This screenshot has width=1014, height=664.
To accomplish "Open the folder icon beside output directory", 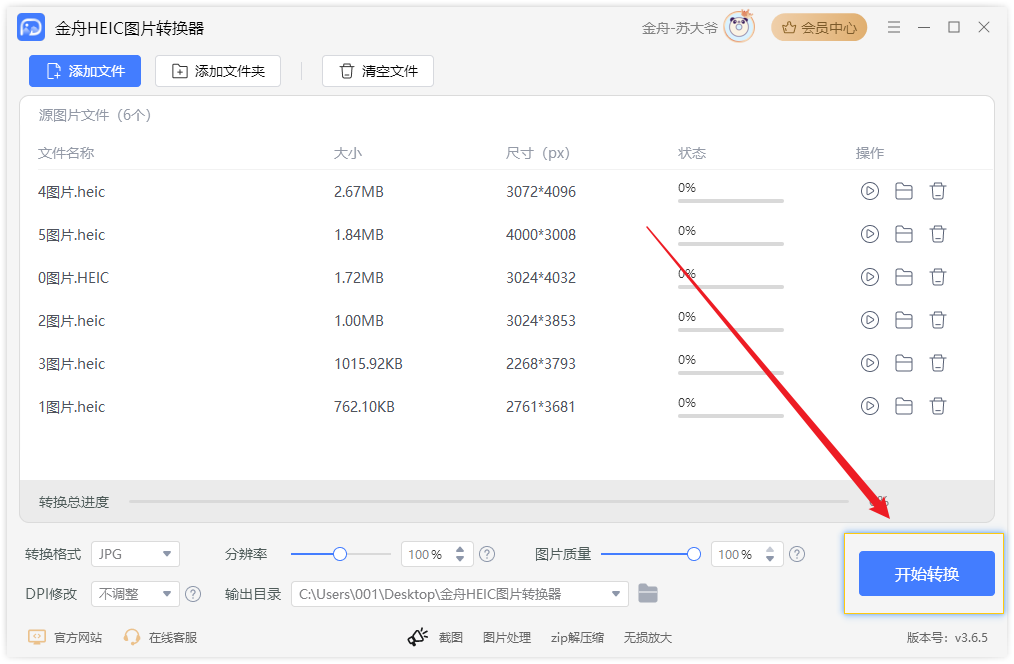I will click(648, 594).
